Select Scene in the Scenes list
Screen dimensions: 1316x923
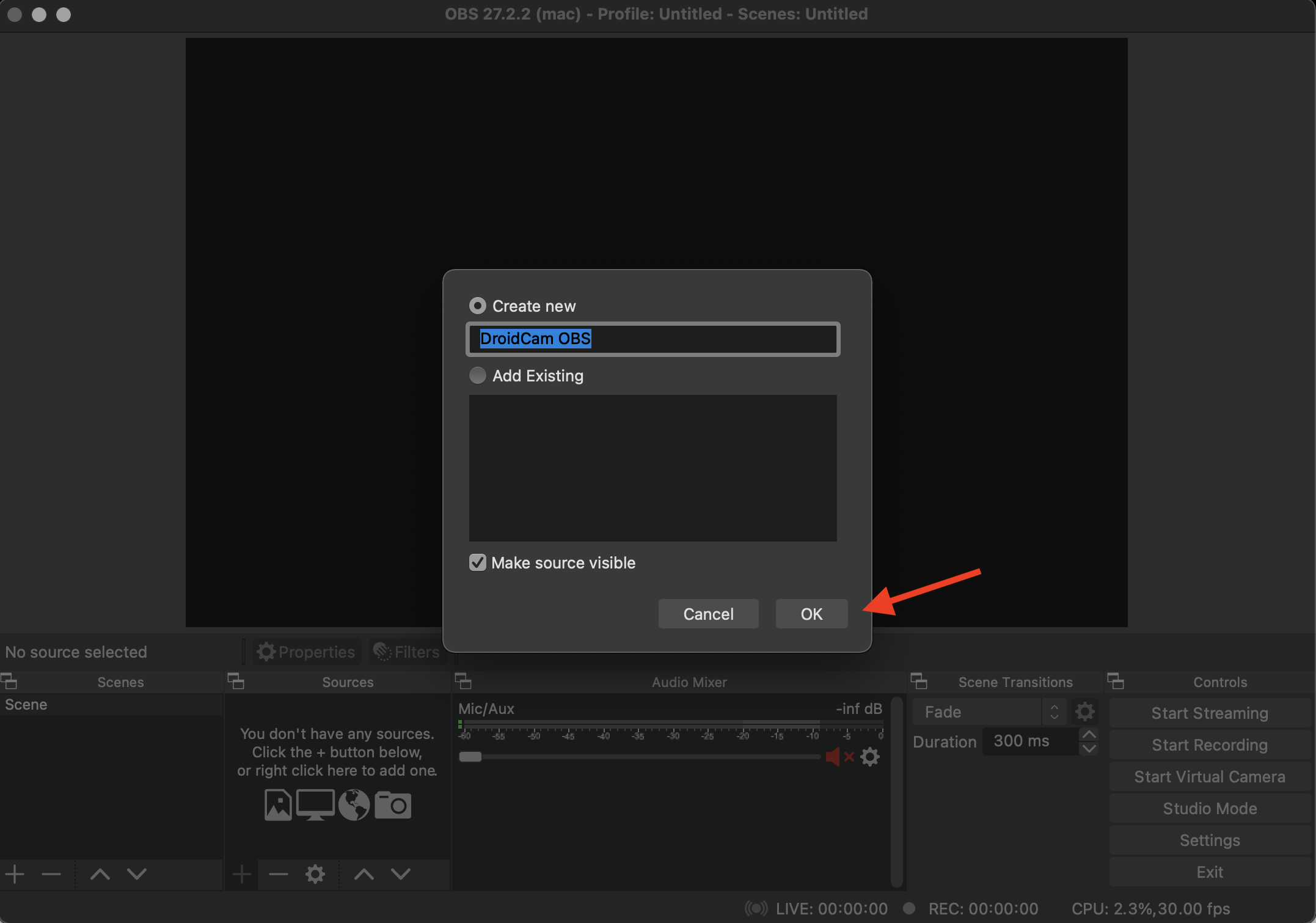[27, 705]
